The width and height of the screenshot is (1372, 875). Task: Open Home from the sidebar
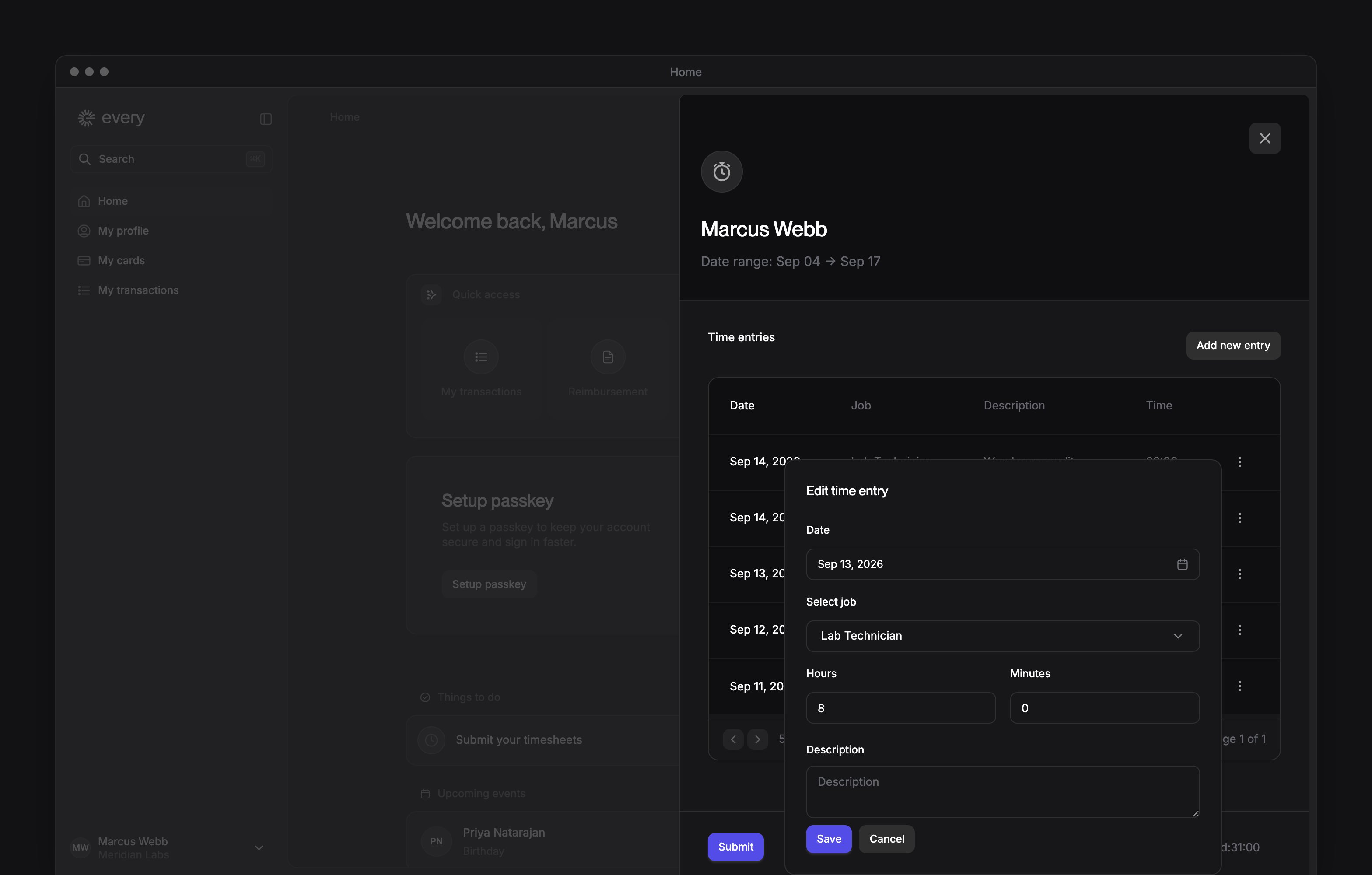click(x=171, y=201)
